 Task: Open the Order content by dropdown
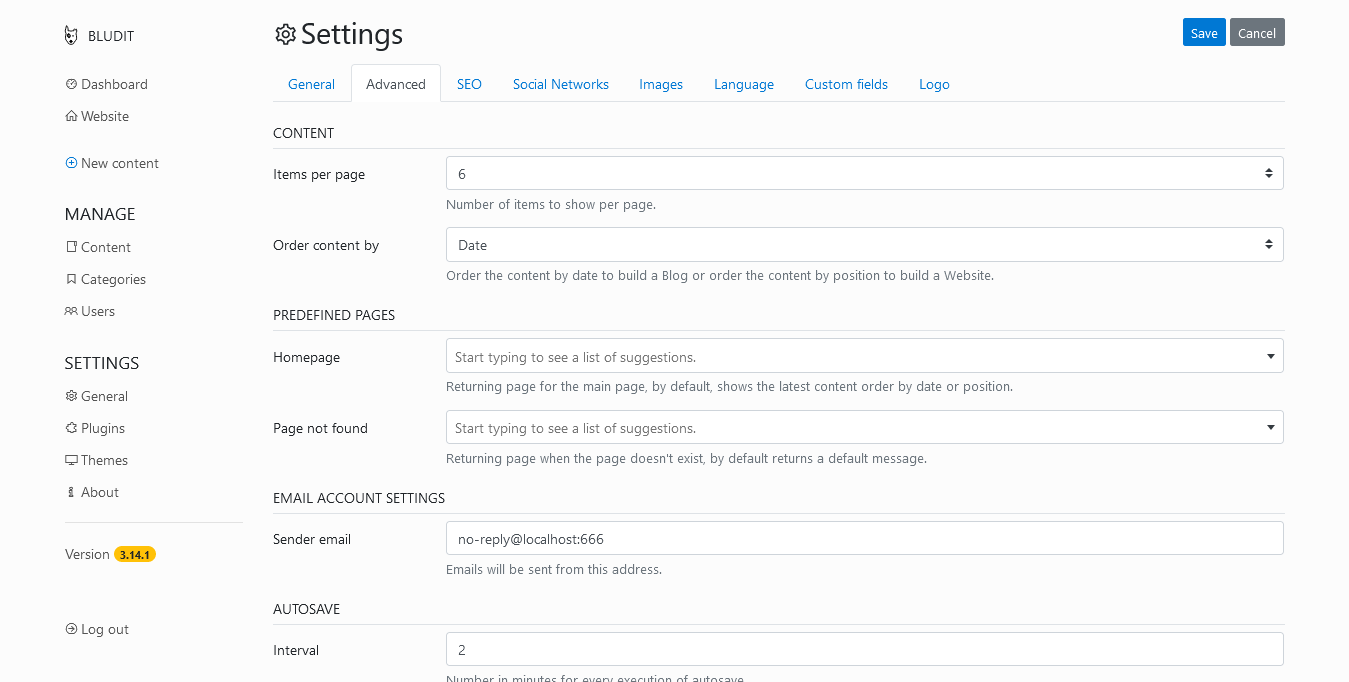pos(864,245)
